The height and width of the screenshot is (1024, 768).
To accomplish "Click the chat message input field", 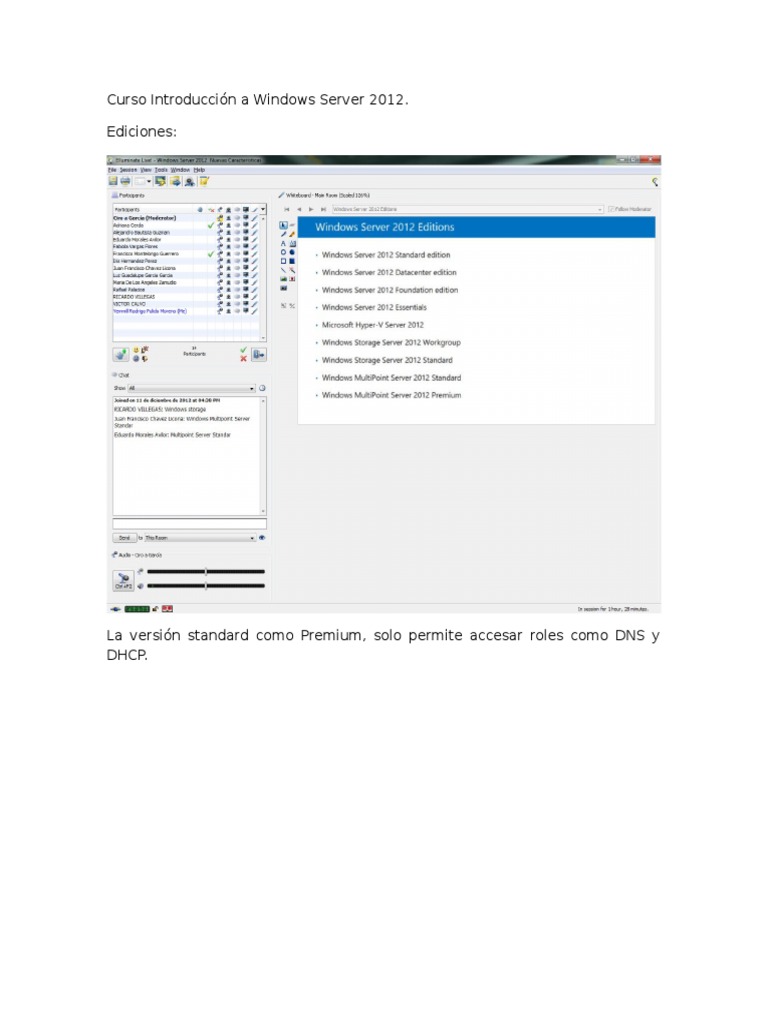I will (189, 524).
